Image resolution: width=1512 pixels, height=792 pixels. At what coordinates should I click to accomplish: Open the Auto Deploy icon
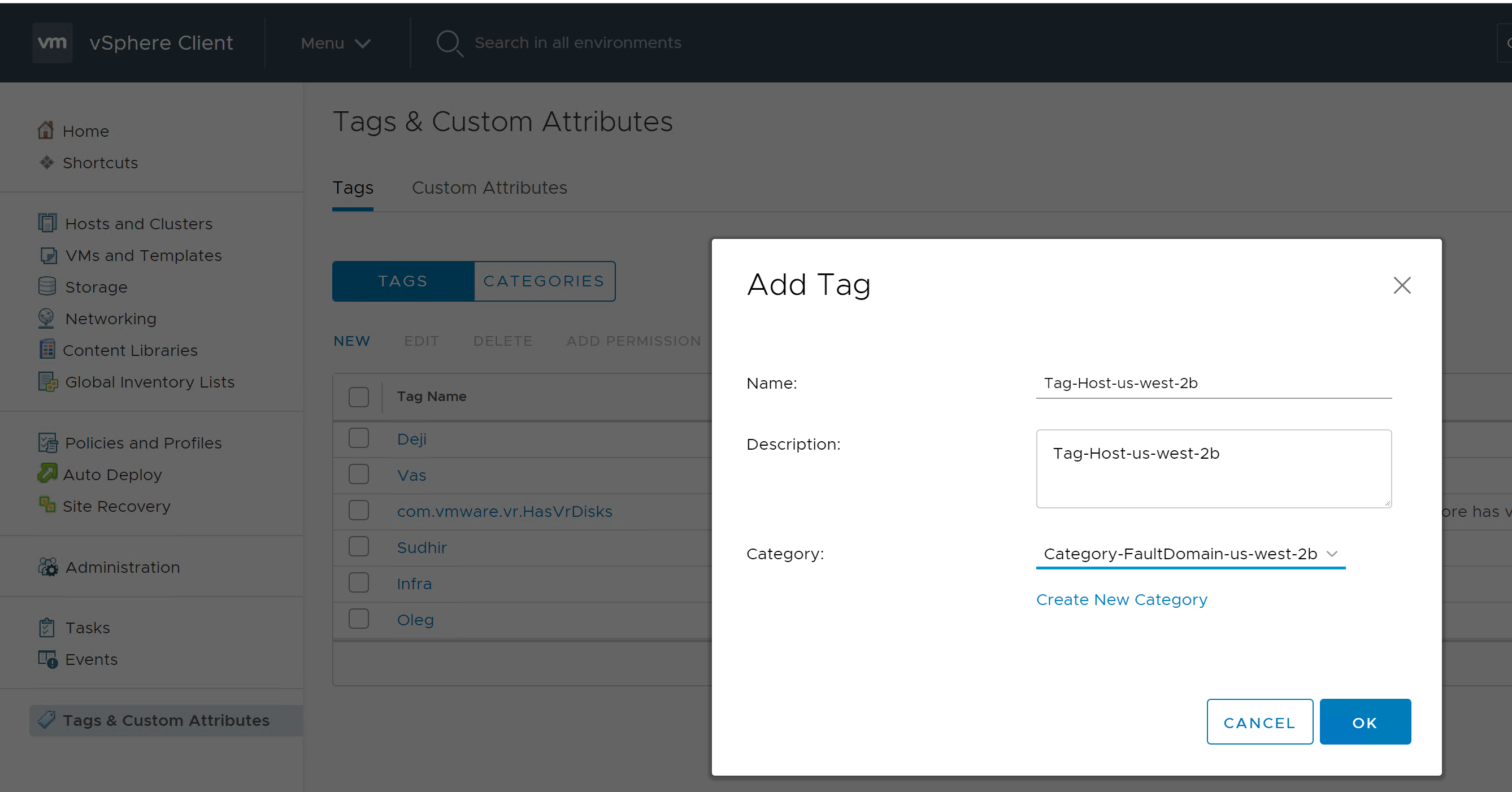47,473
